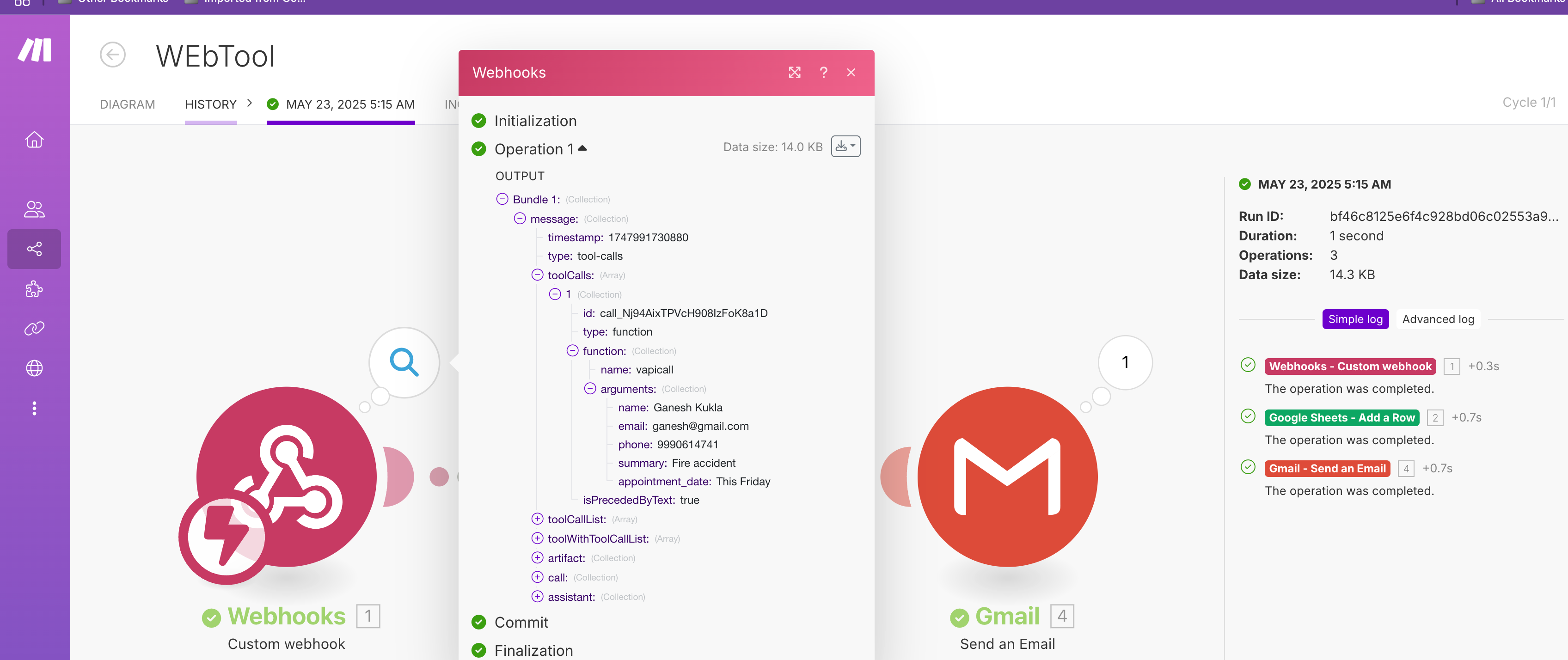Switch to Advanced log view

click(1438, 319)
